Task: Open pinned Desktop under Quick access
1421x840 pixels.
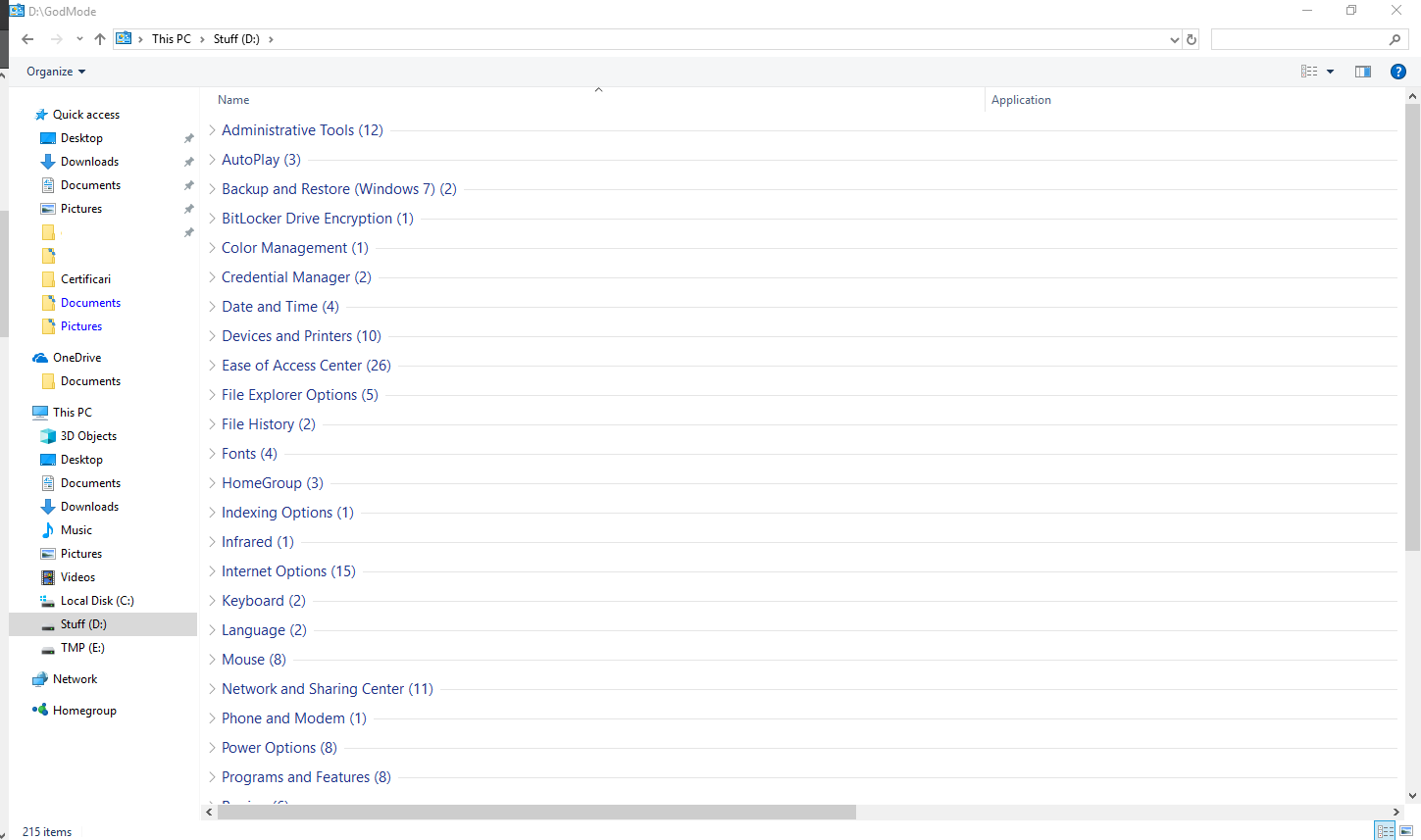Action: coord(81,138)
